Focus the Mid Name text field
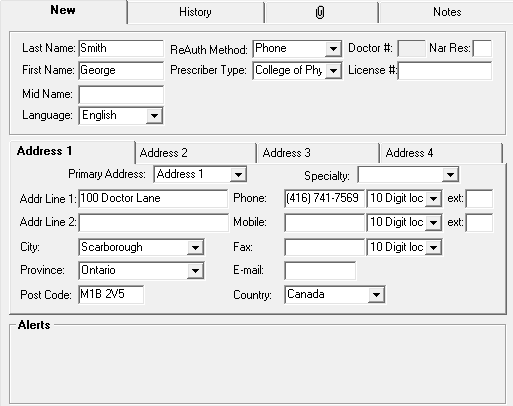 tap(121, 95)
